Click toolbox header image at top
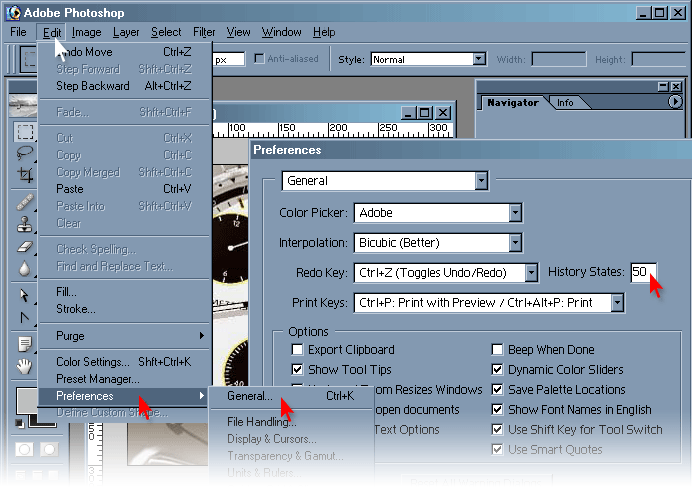This screenshot has height=499, width=692. (23, 105)
